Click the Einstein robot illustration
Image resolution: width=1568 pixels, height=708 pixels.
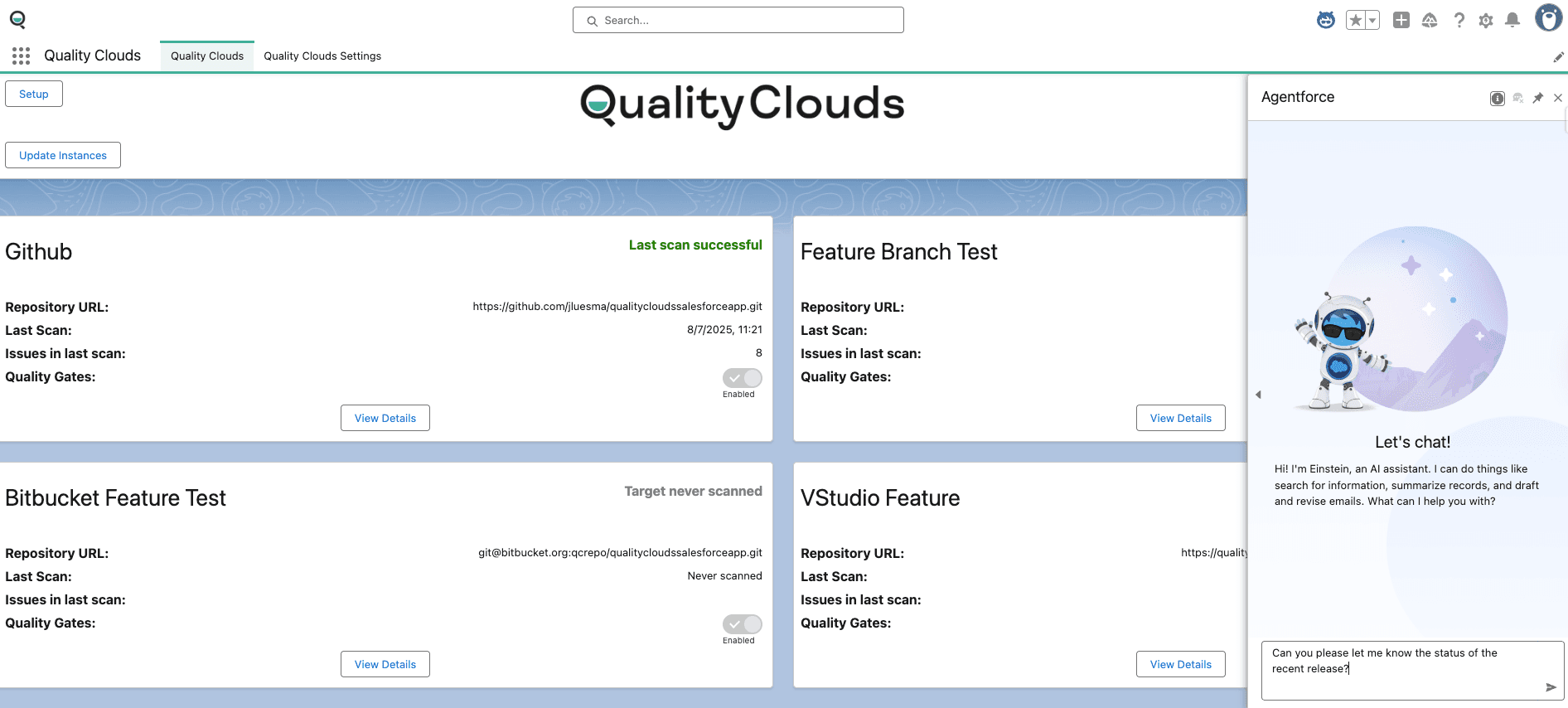1343,352
